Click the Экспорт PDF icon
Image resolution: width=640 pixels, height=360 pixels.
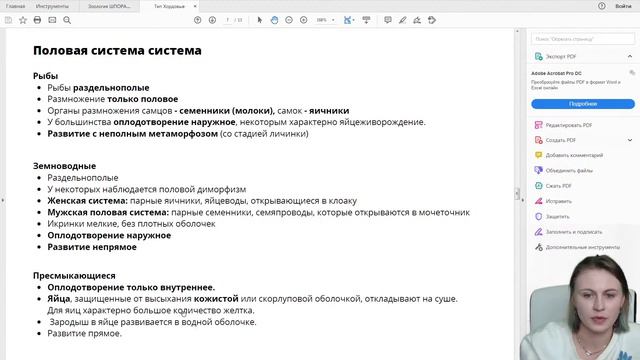coord(538,56)
